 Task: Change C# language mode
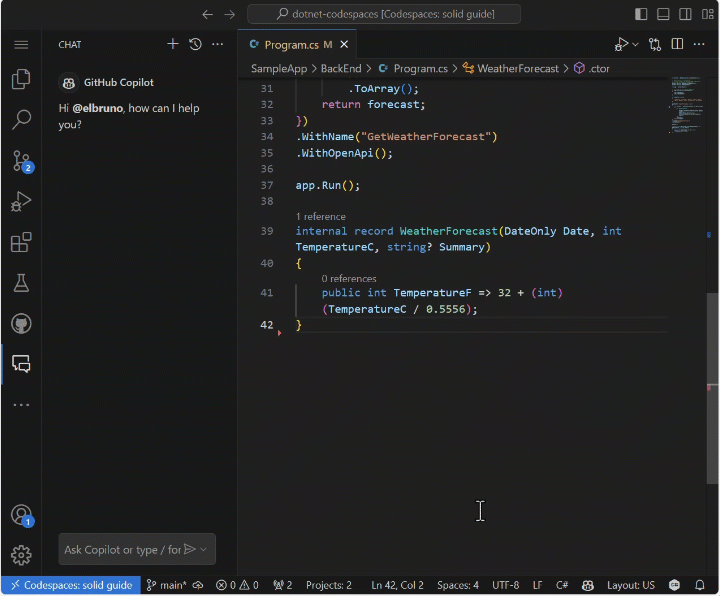tap(562, 585)
